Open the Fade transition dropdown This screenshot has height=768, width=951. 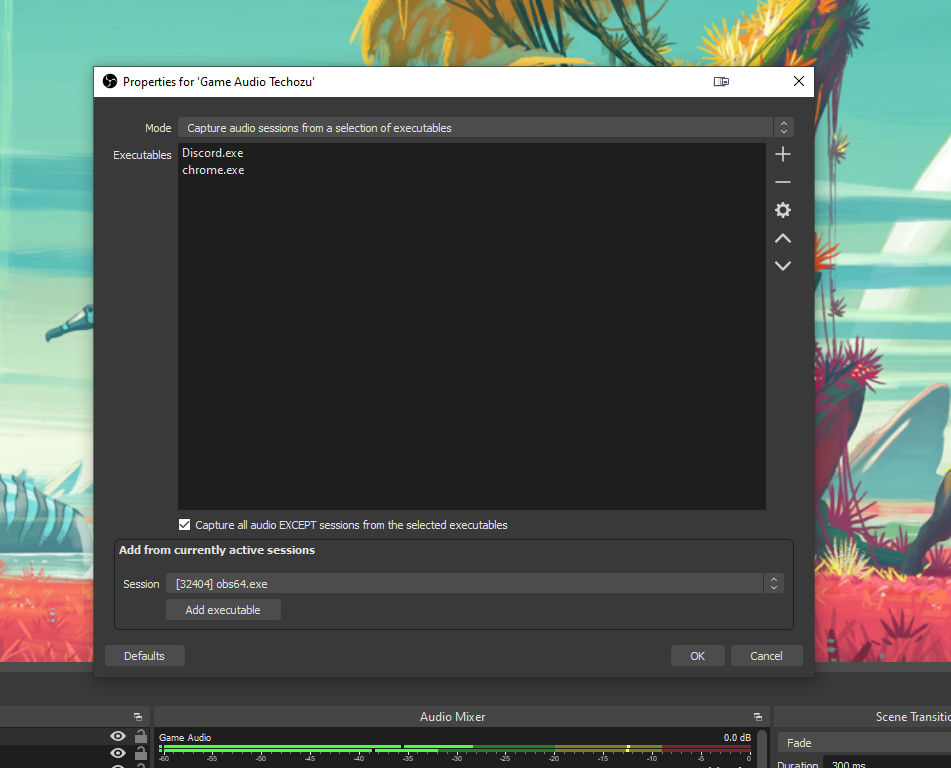pyautogui.click(x=864, y=743)
